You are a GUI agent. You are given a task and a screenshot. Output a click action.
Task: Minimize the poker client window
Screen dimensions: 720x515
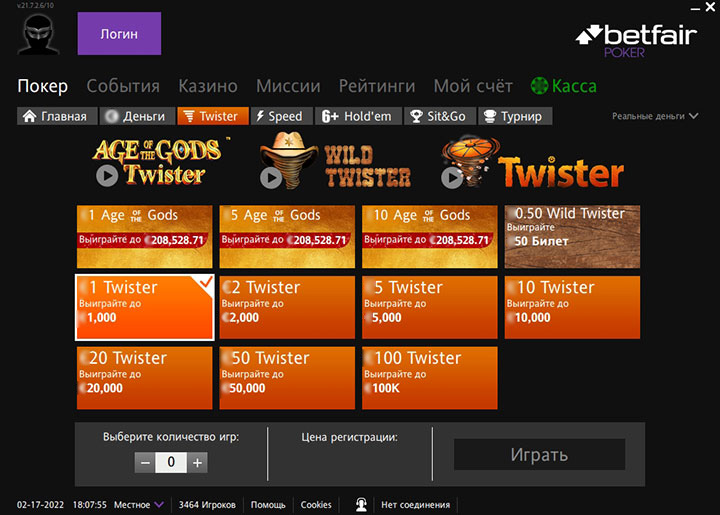click(695, 8)
